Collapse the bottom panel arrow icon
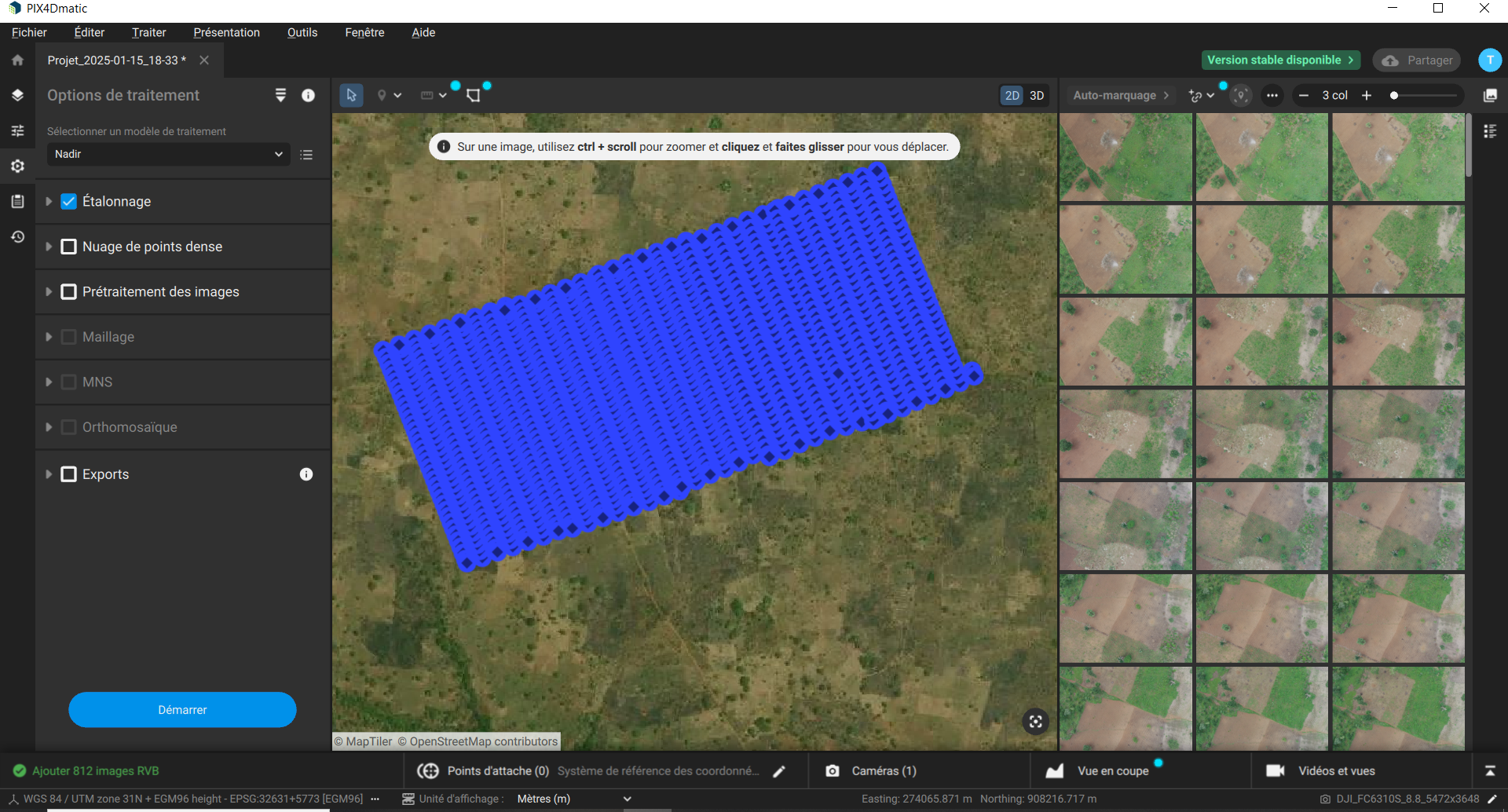The height and width of the screenshot is (812, 1508). 1490,771
